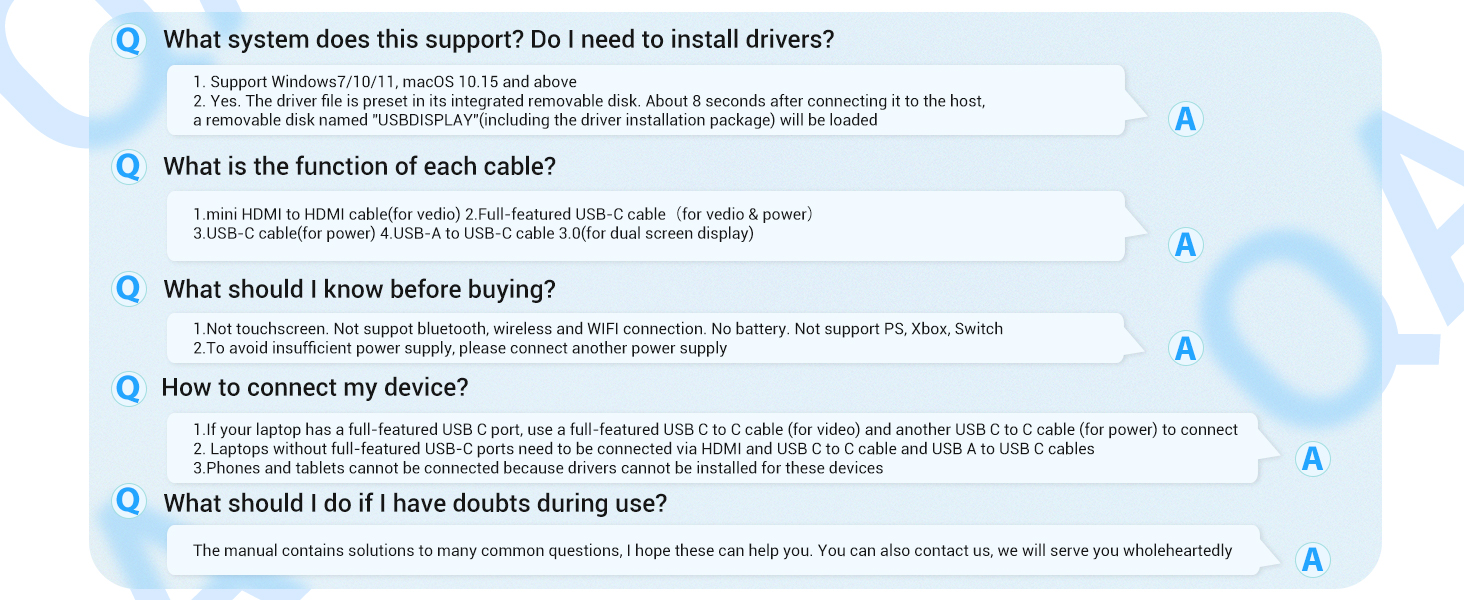Click the Q icon beside before buying question
Screen dimensions: 1464x600
pos(128,289)
